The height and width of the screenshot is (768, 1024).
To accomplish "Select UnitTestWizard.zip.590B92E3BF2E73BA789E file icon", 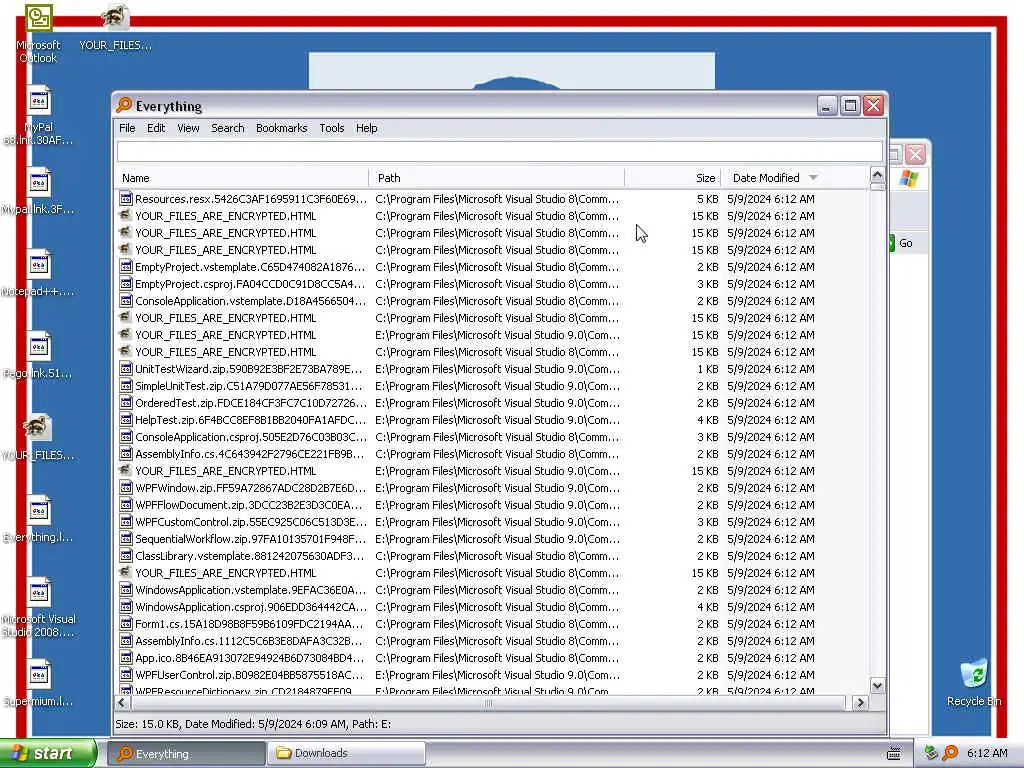I will pos(125,369).
